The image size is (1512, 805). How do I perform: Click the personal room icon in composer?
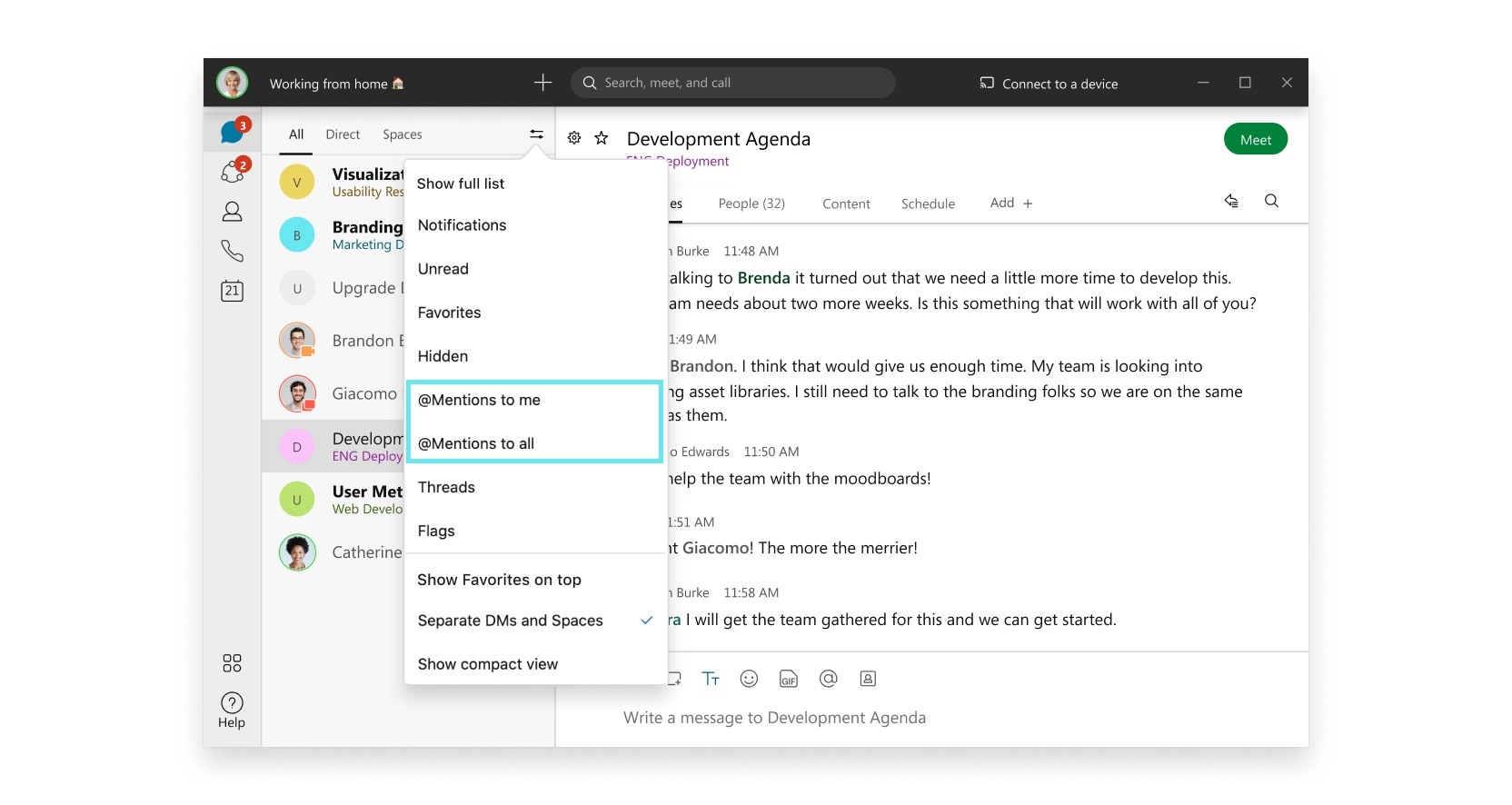pos(868,679)
